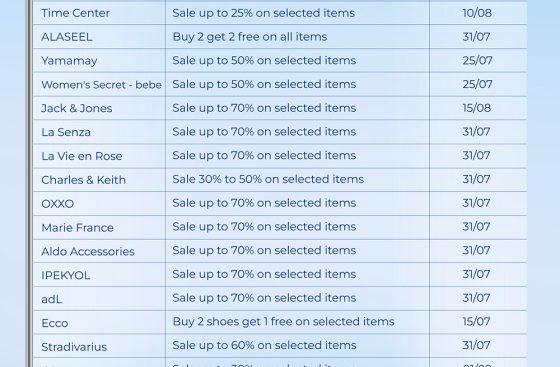Click the OXXO store entry

click(58, 204)
